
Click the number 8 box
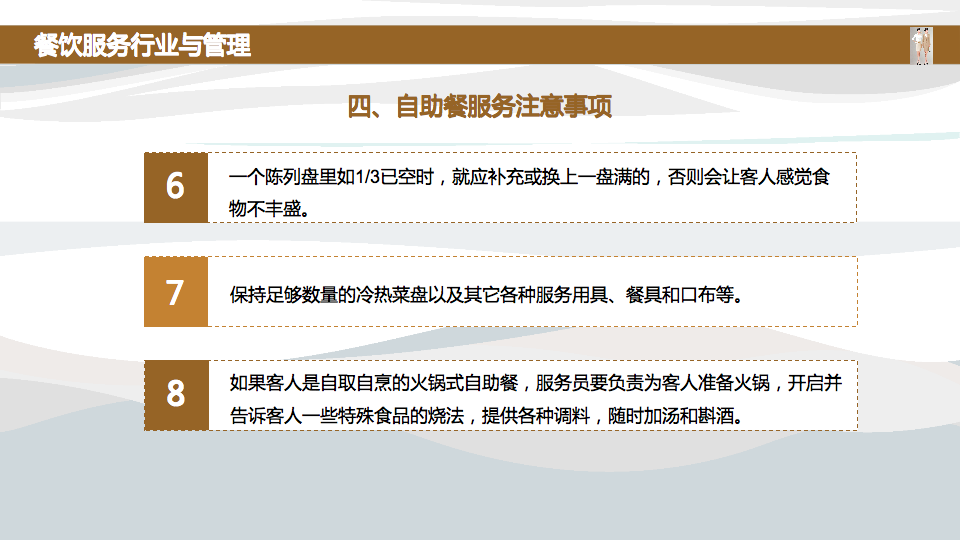(x=176, y=396)
